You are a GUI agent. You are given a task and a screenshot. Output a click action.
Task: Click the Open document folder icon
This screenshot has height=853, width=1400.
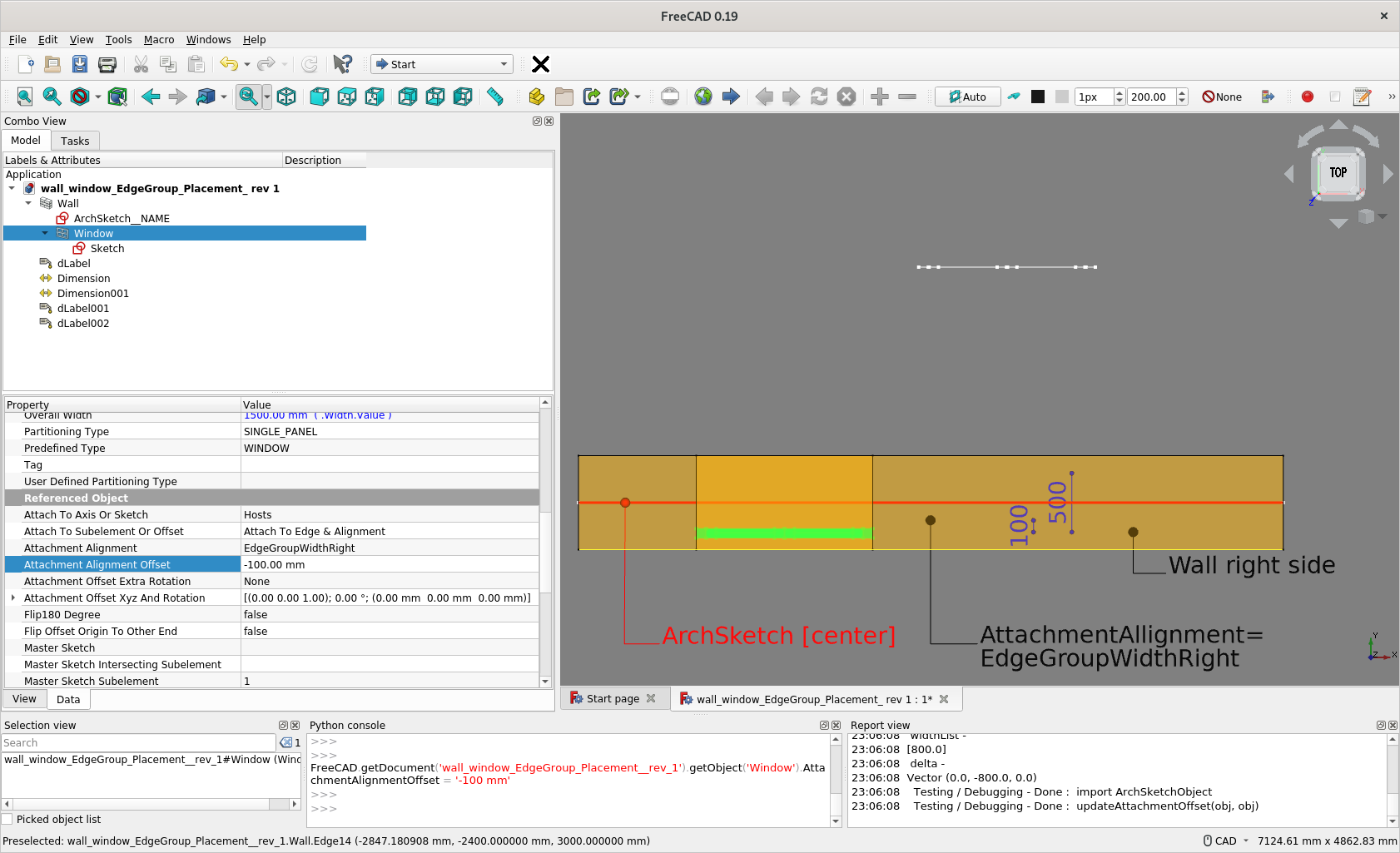[x=52, y=64]
